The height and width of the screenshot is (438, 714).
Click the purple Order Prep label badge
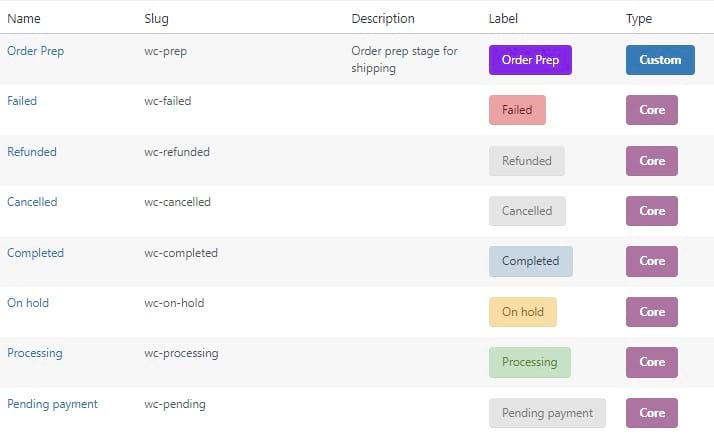530,60
